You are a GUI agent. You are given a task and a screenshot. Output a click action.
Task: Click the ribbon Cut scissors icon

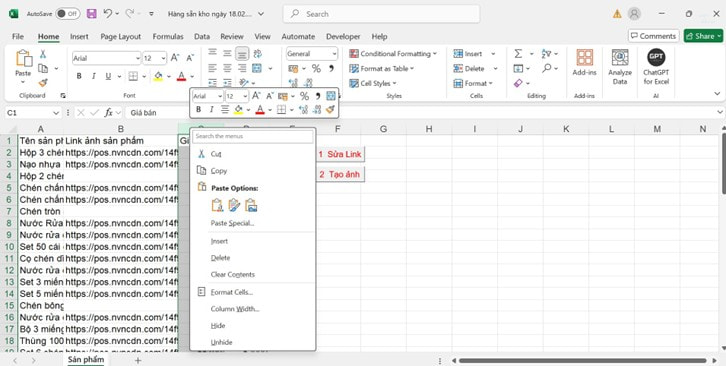click(x=43, y=54)
